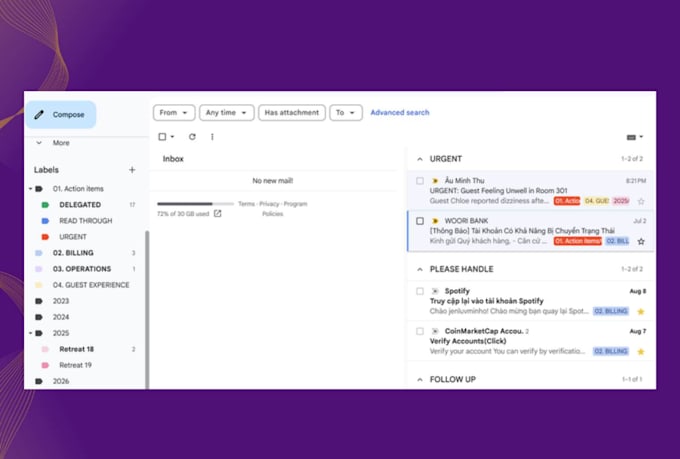Click importance marker on Âu Minh Thu email
Viewport: 680px width, 459px height.
pos(435,180)
